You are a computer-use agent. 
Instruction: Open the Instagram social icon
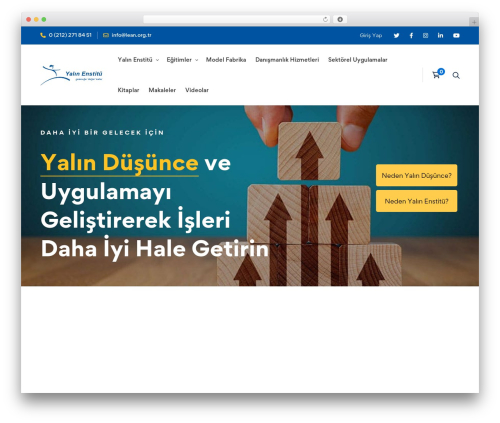coord(426,35)
